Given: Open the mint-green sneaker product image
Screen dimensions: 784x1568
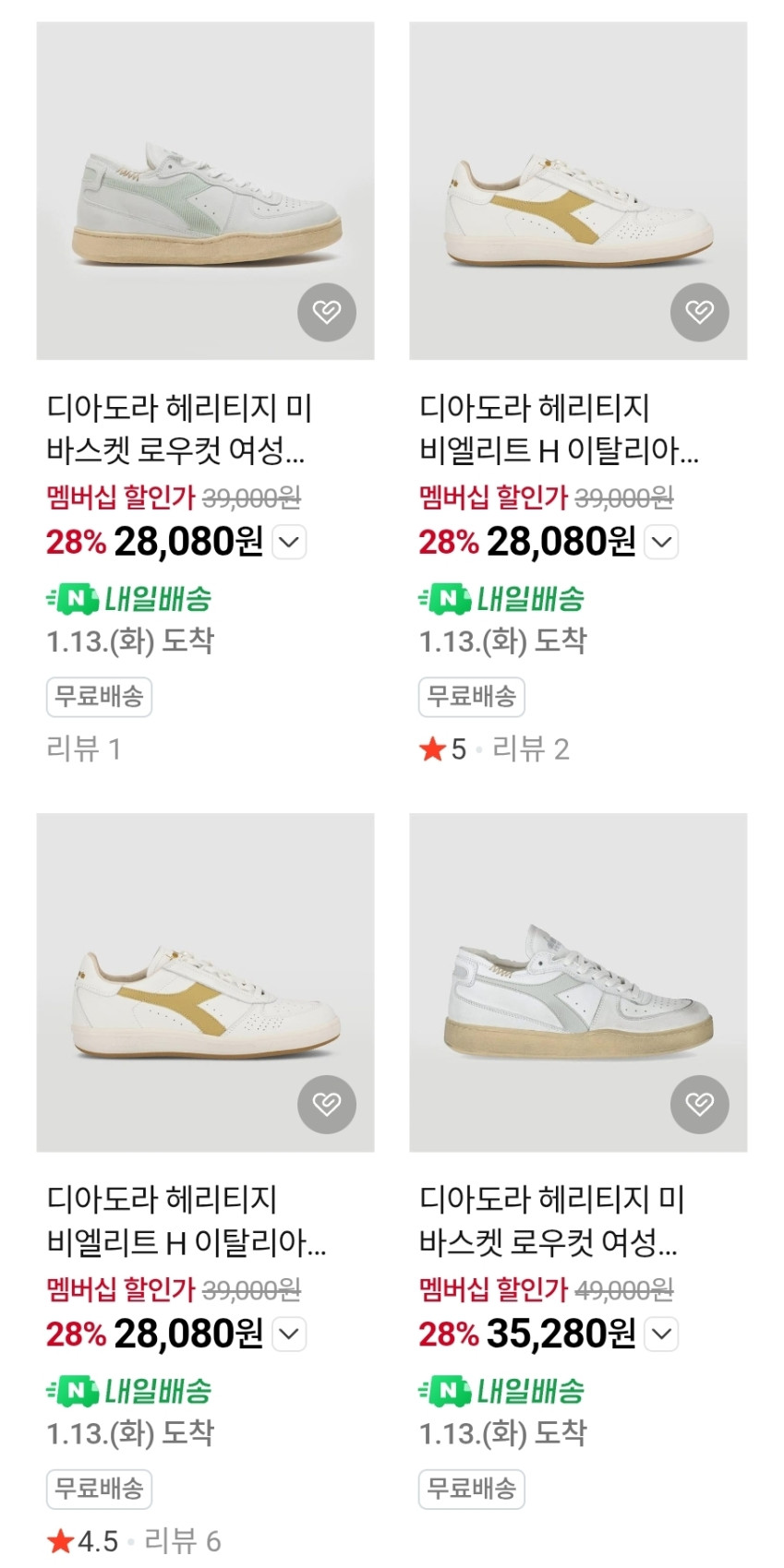Looking at the screenshot, I should (x=205, y=191).
